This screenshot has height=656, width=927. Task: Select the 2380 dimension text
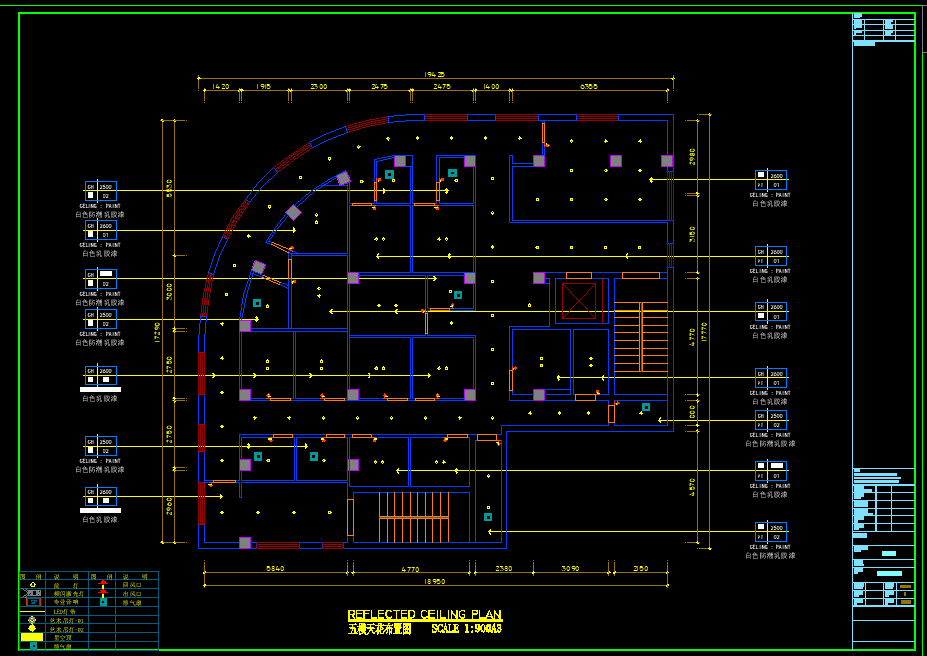pos(504,569)
